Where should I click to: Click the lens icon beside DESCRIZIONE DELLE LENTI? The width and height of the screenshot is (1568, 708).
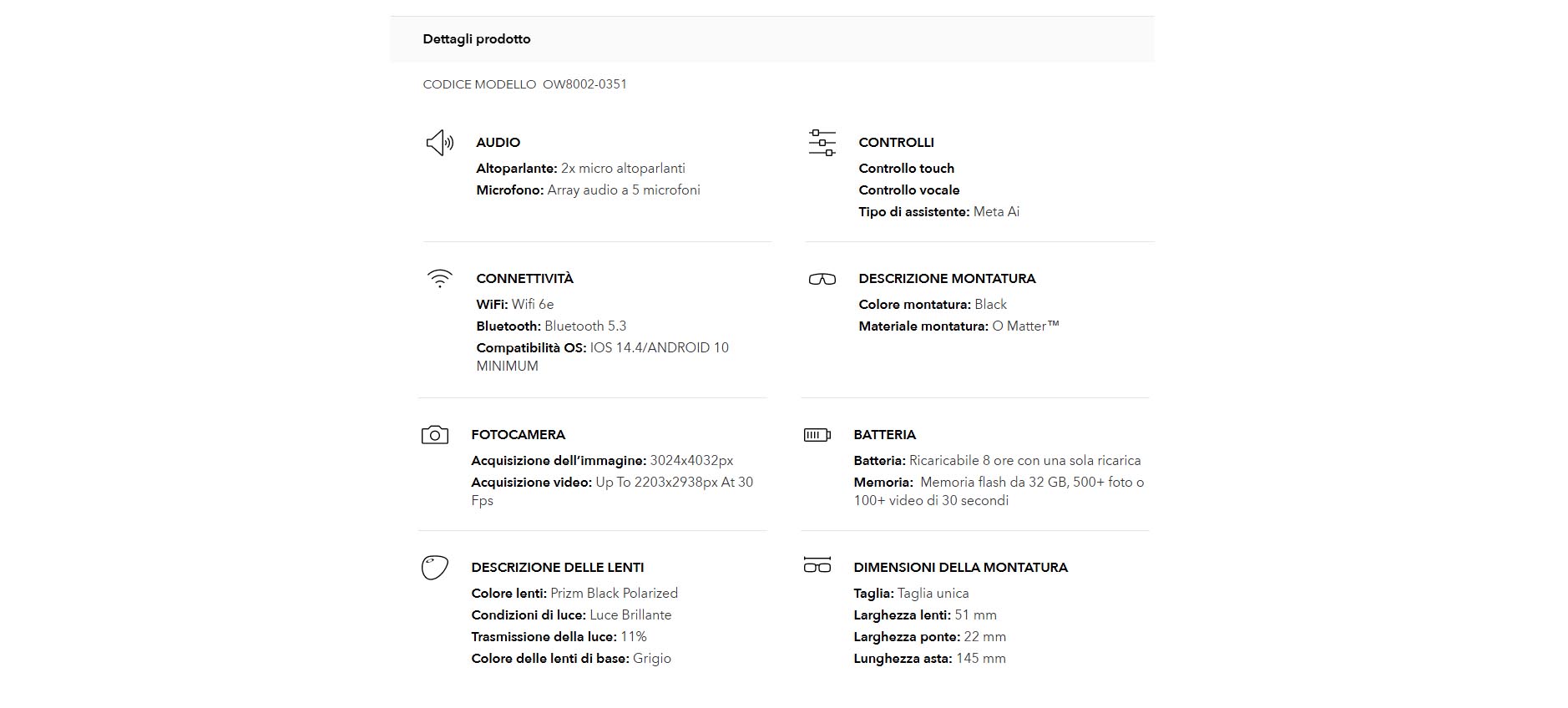(434, 568)
